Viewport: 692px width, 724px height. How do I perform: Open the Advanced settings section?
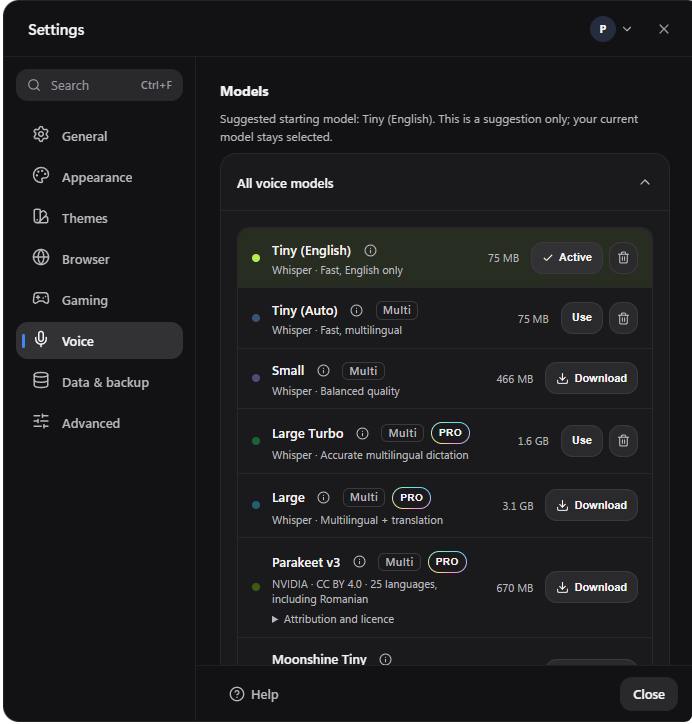tap(99, 423)
